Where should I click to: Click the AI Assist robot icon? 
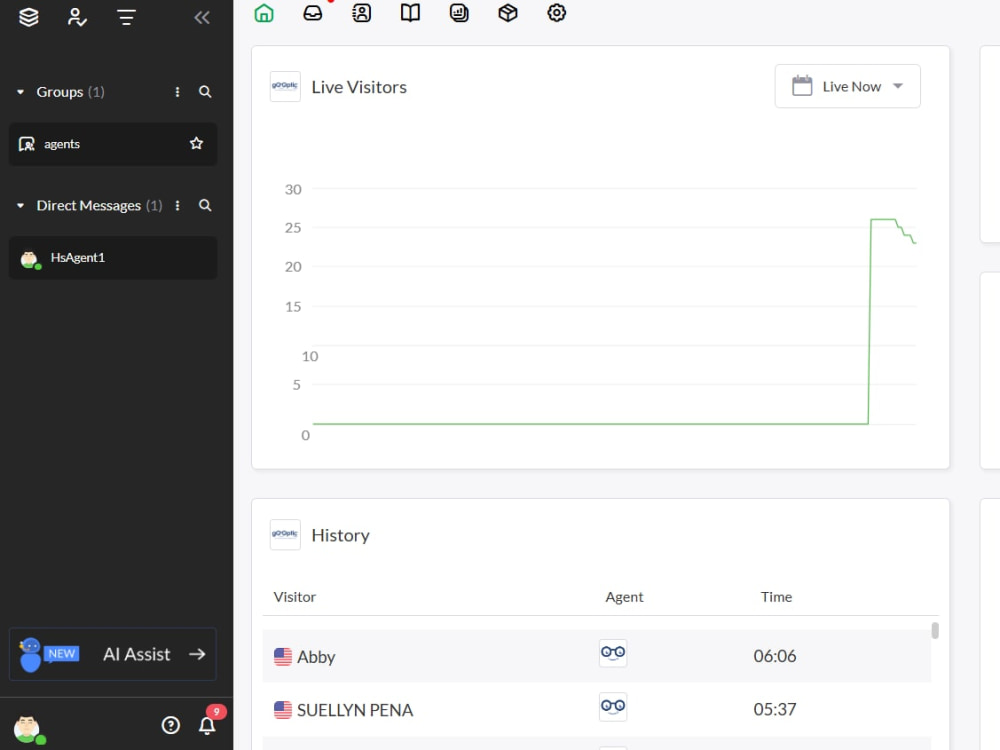pyautogui.click(x=30, y=655)
